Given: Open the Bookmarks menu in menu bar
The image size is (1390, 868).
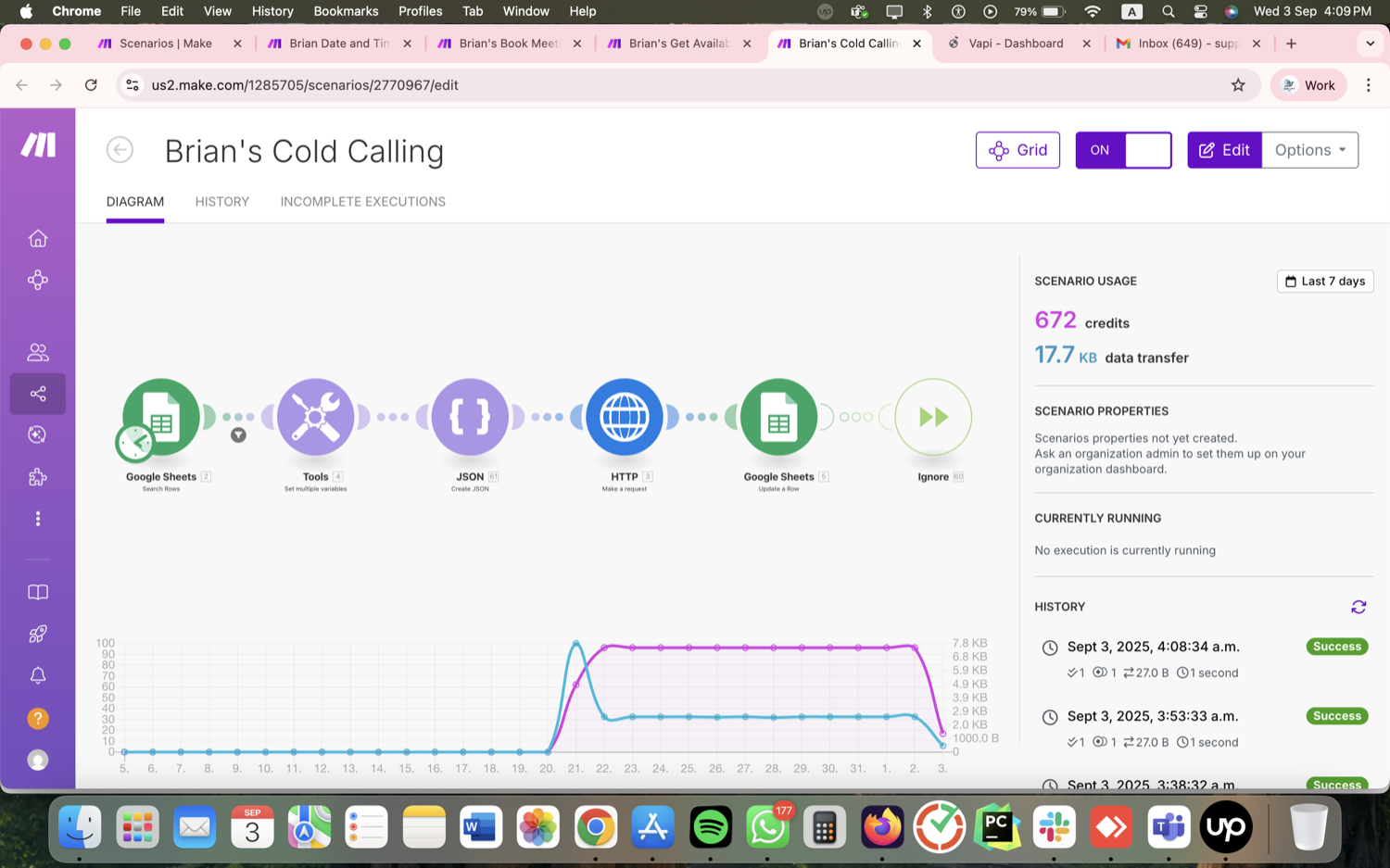Looking at the screenshot, I should click(x=346, y=11).
